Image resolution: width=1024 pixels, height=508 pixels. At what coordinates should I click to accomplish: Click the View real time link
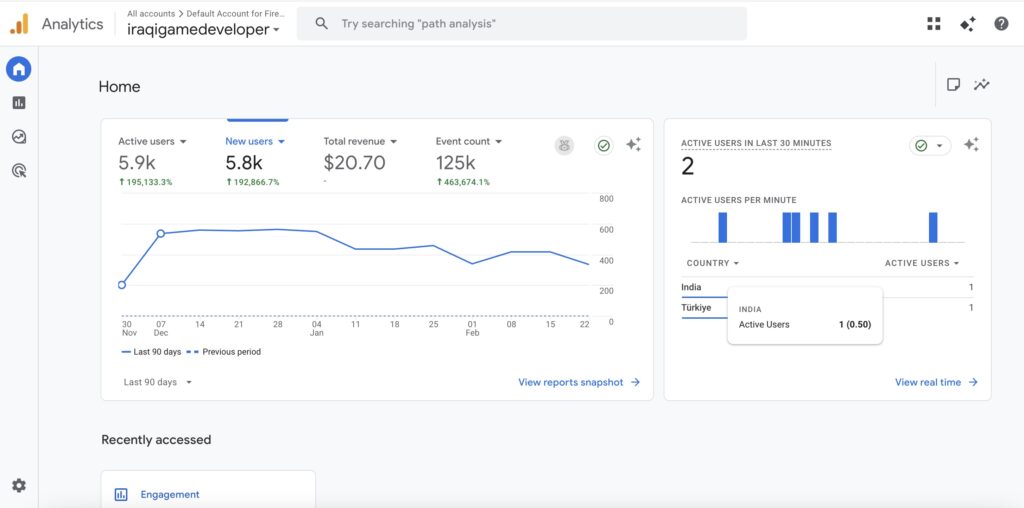pyautogui.click(x=935, y=382)
